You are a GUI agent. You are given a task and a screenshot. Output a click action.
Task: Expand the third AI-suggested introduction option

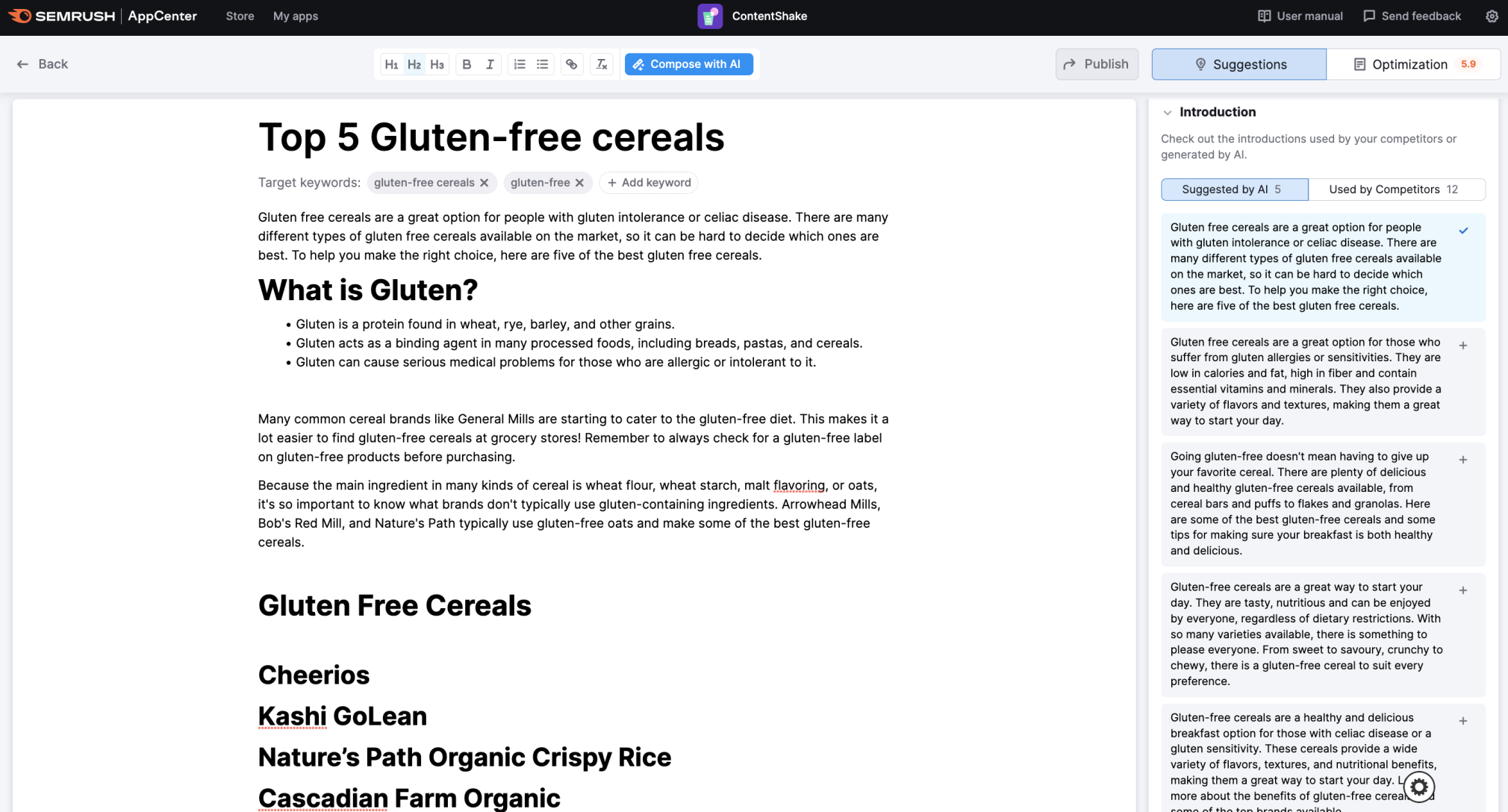pyautogui.click(x=1463, y=459)
